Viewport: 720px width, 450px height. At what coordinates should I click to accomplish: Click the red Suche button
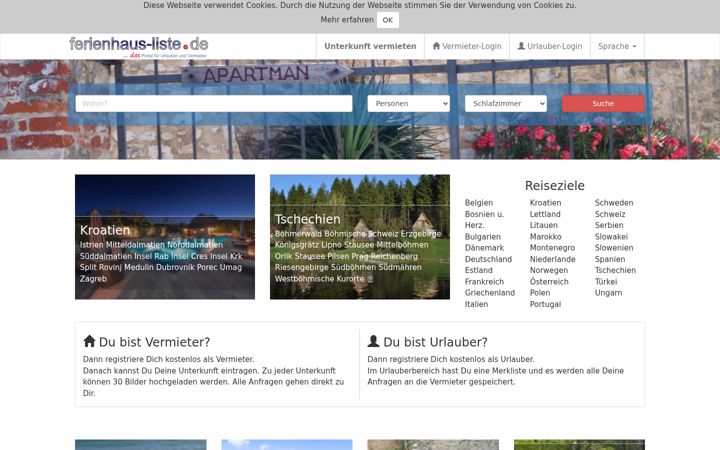pos(603,103)
